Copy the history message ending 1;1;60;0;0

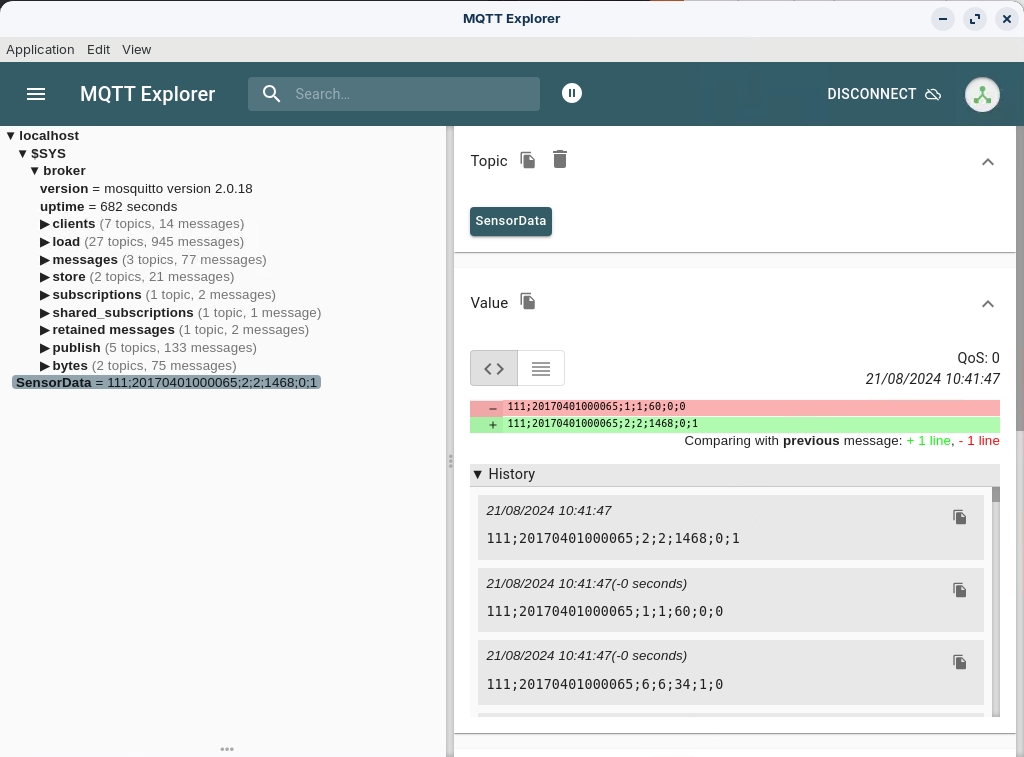tap(959, 590)
